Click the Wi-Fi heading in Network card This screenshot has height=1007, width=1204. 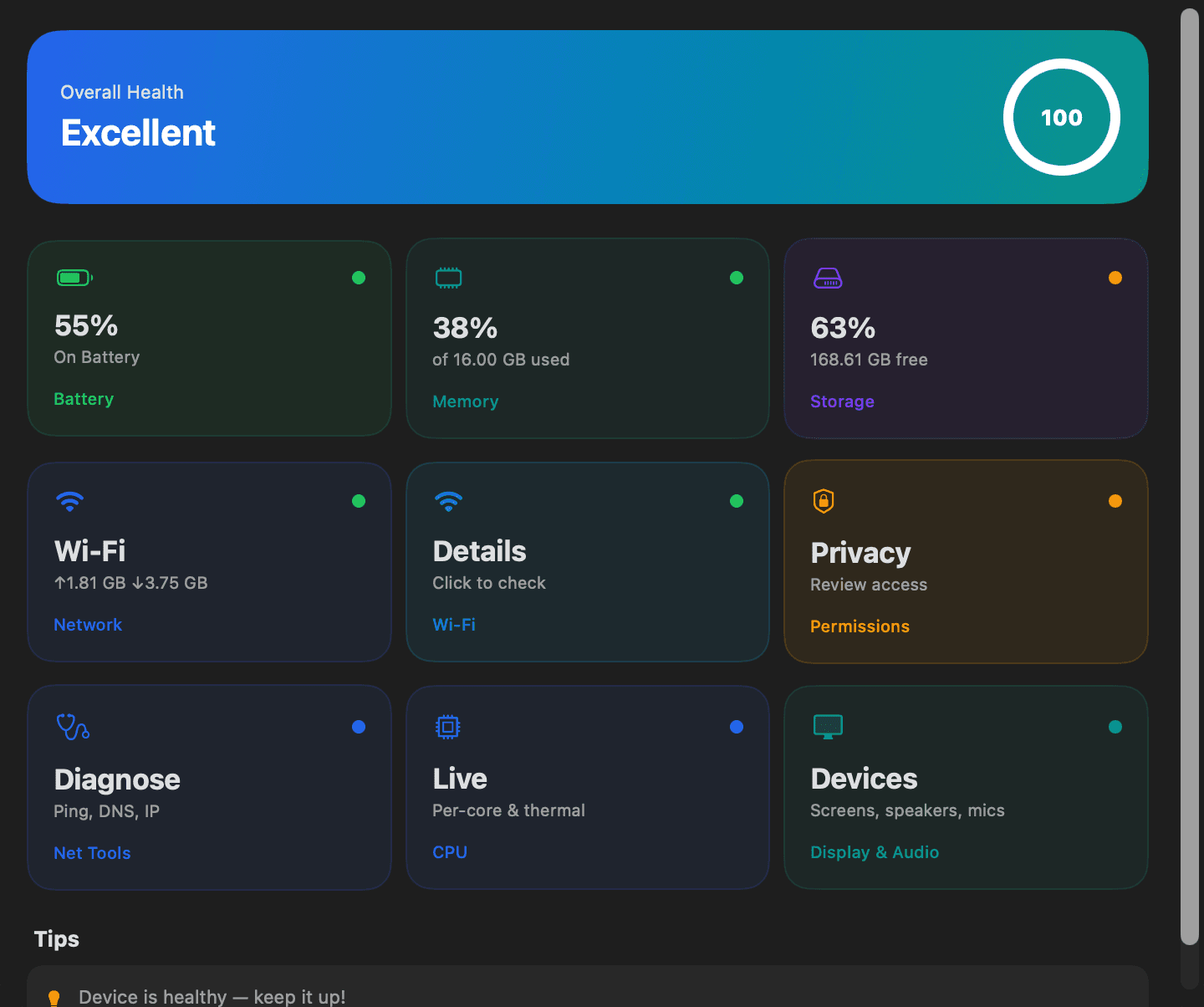(89, 551)
